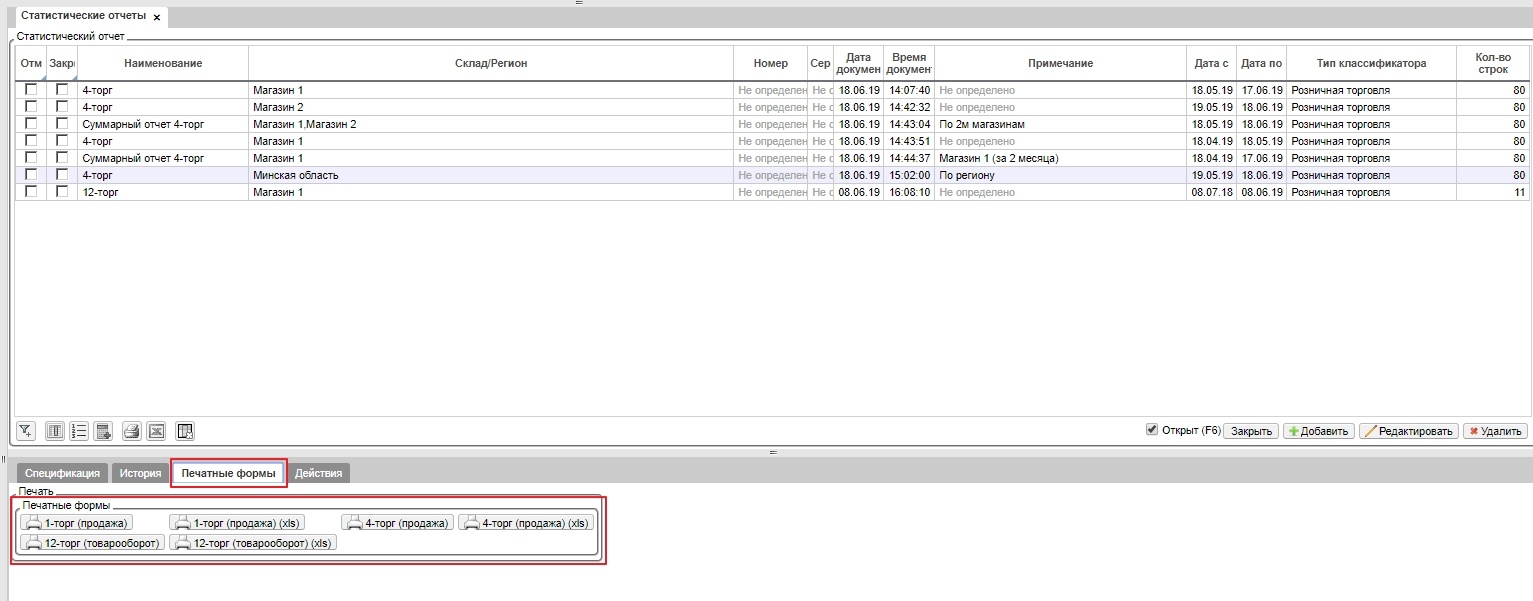This screenshot has width=1533, height=601.
Task: Click the Редактировать button
Action: (1408, 431)
